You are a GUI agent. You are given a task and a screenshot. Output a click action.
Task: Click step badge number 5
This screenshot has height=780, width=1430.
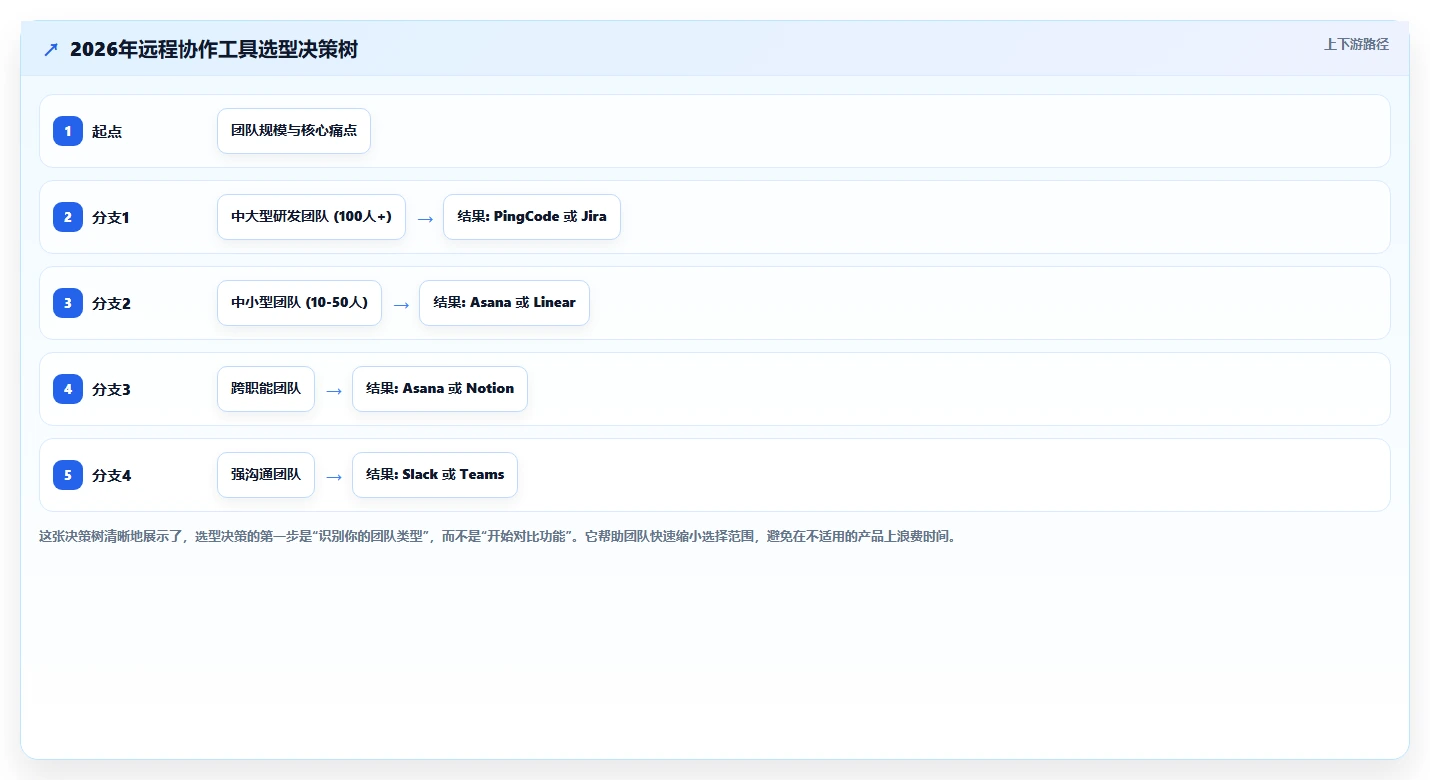[68, 475]
